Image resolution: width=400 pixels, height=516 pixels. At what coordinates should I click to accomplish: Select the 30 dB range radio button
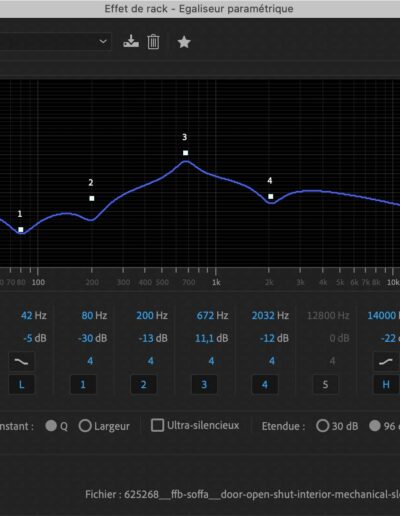[x=322, y=426]
